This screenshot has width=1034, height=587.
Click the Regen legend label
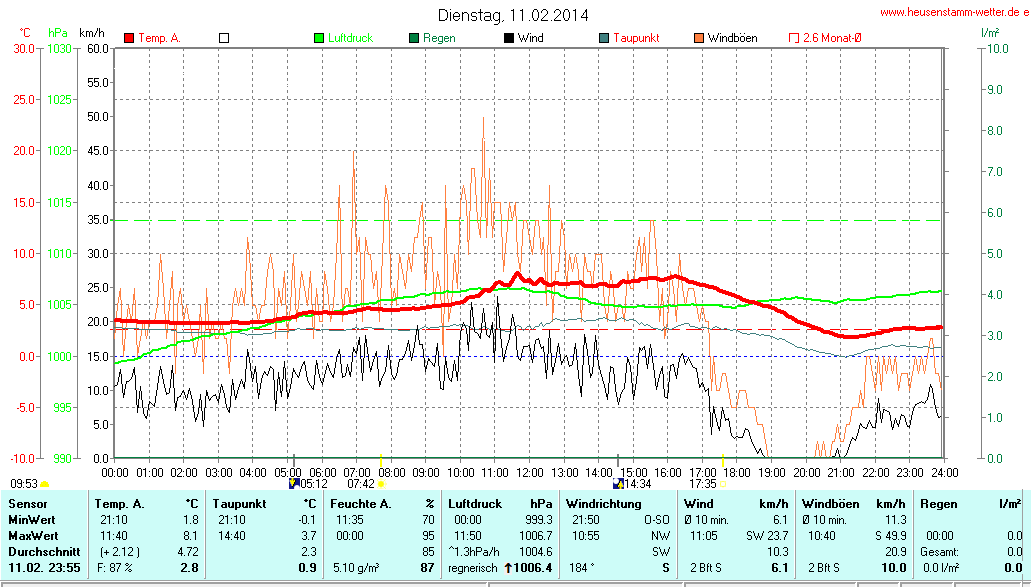pyautogui.click(x=439, y=38)
